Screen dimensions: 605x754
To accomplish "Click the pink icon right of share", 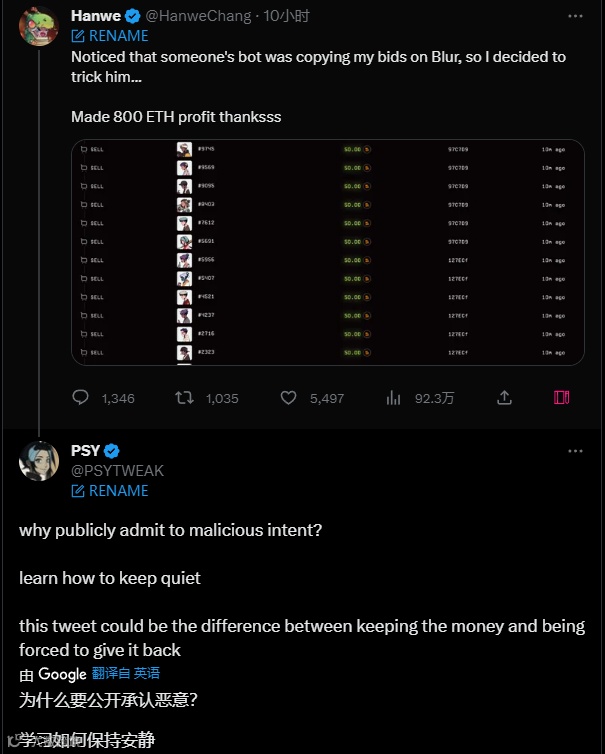I will [x=562, y=398].
